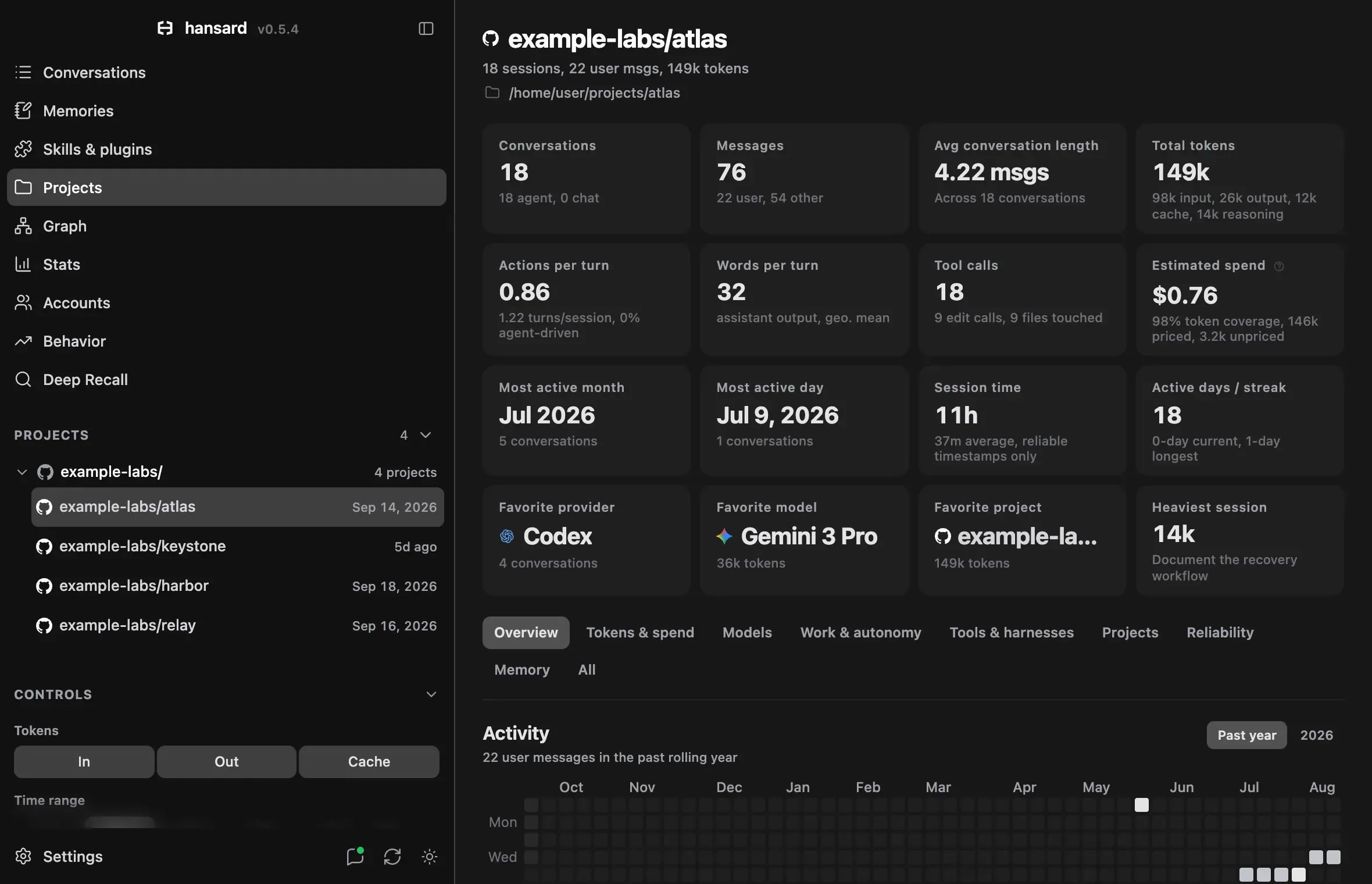1372x884 pixels.
Task: Select the Past year activity range
Action: click(1247, 735)
